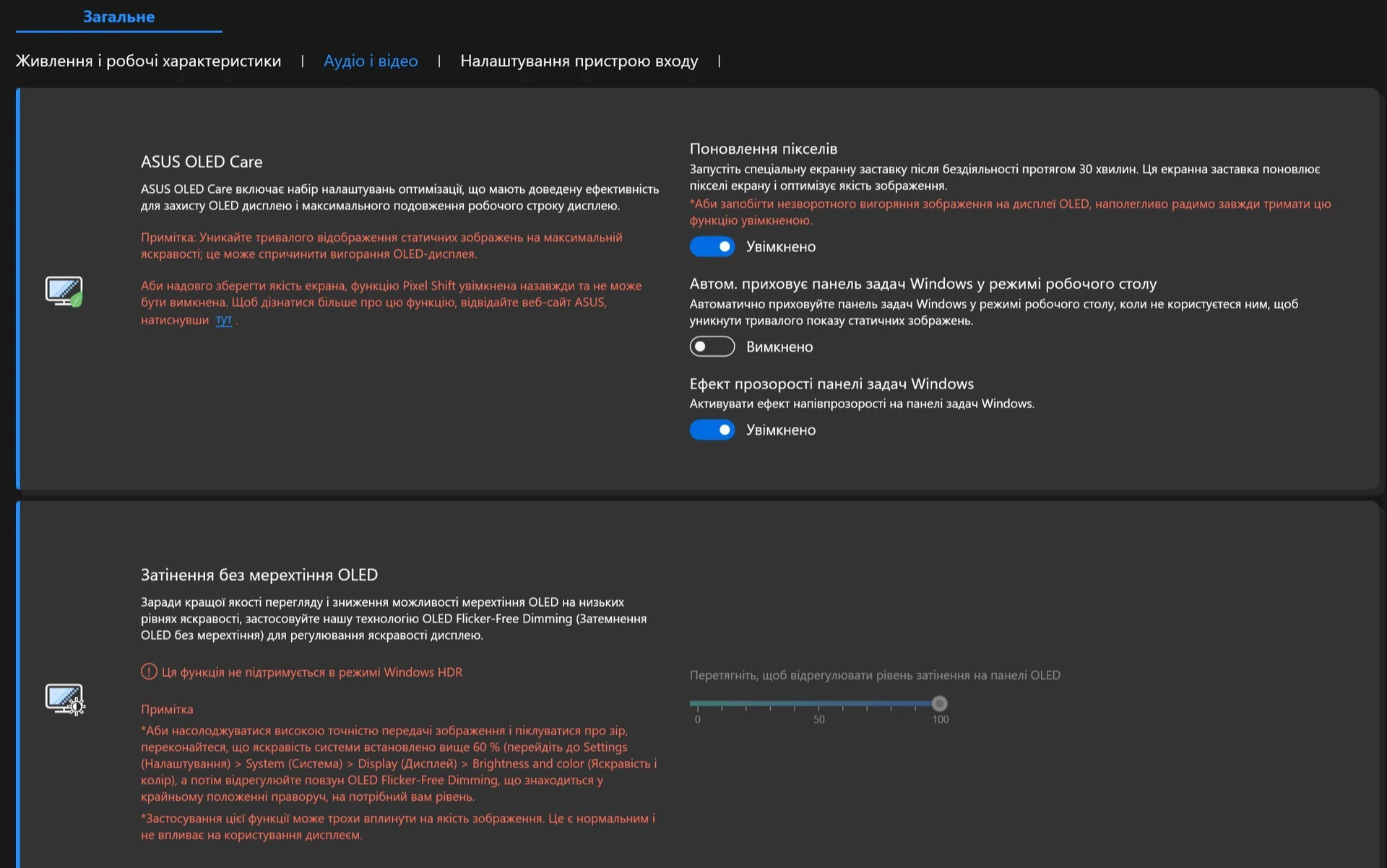The width and height of the screenshot is (1387, 868).
Task: Click the Перетягніть slider instruction text
Action: [875, 675]
